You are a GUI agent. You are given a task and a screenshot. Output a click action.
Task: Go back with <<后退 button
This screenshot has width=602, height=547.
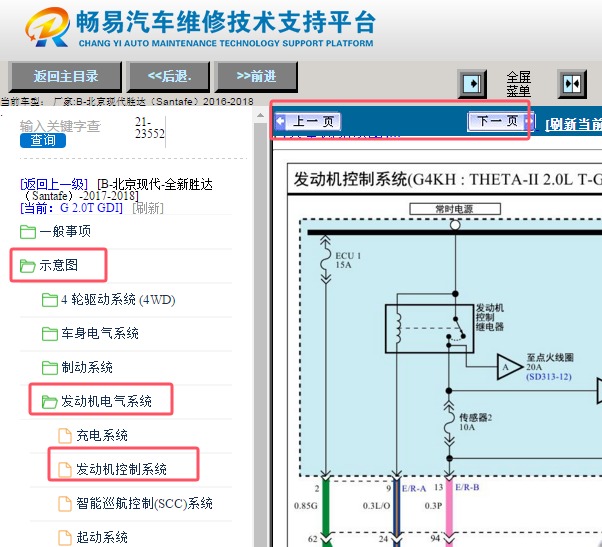pos(169,76)
